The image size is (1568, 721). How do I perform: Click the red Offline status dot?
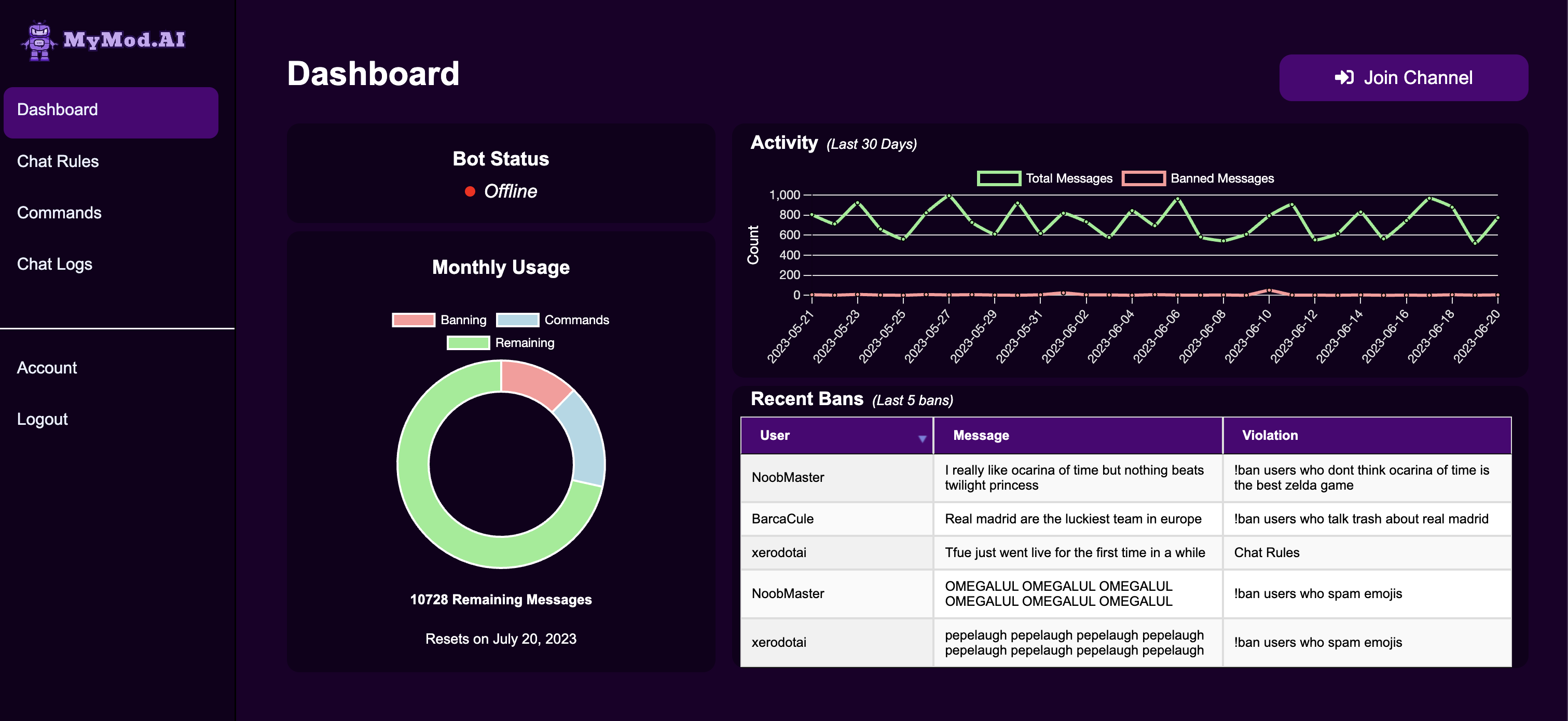469,191
